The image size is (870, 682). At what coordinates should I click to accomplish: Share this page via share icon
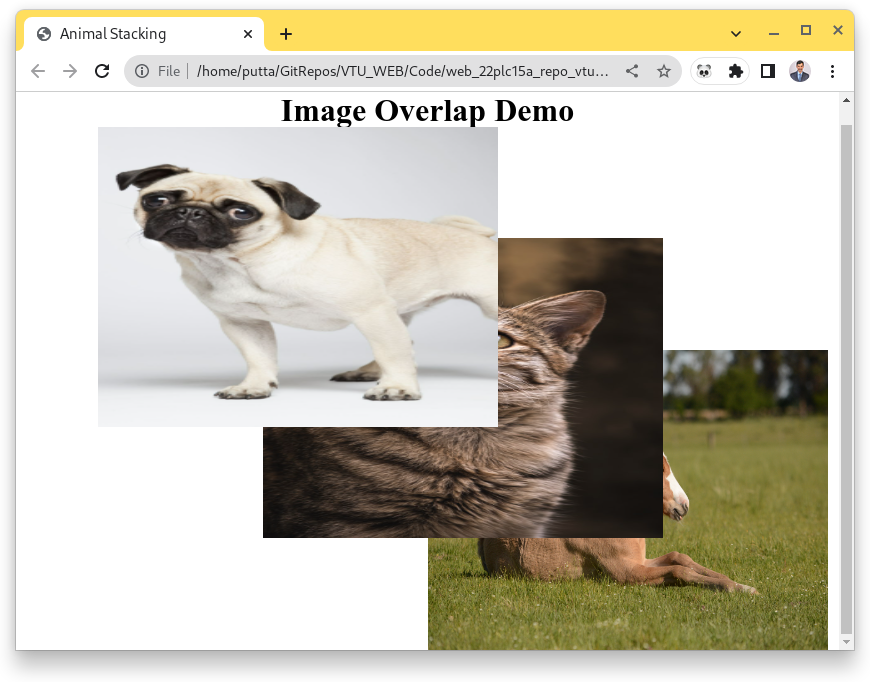pyautogui.click(x=632, y=71)
